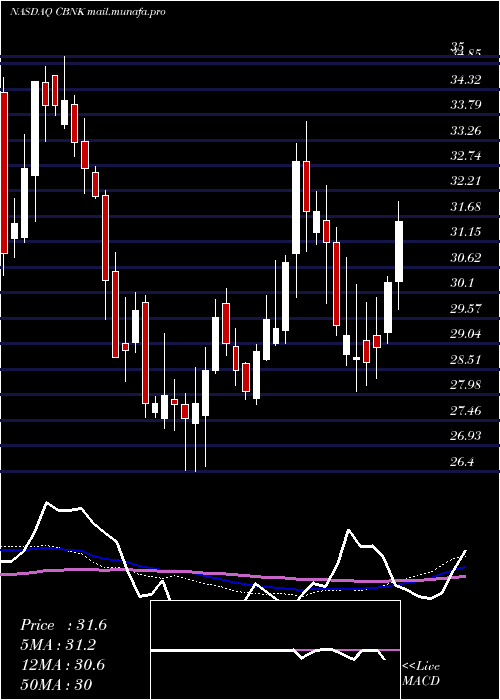Click the Price : 31.6 readout
500x700 pixels.
[x=63, y=625]
